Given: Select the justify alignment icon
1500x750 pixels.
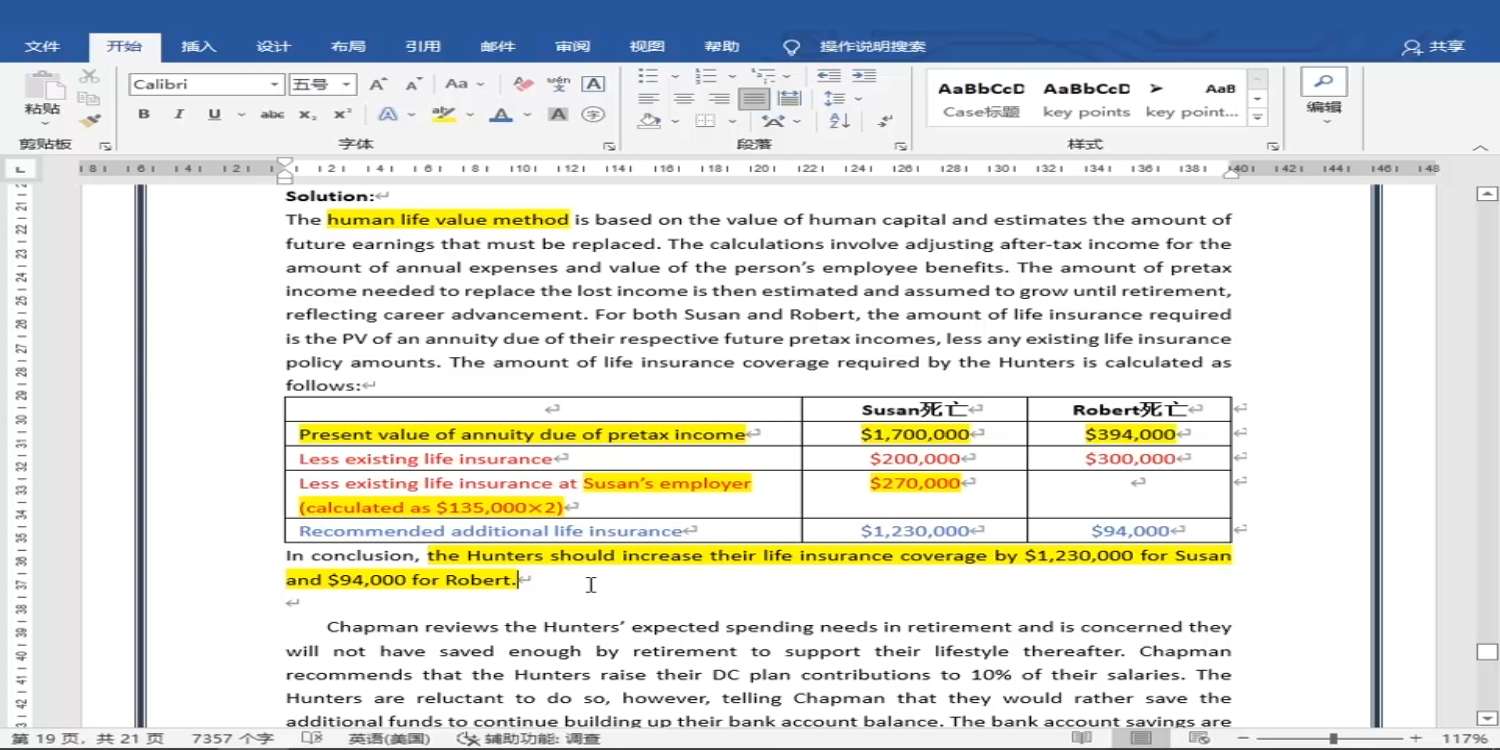Looking at the screenshot, I should tap(754, 99).
